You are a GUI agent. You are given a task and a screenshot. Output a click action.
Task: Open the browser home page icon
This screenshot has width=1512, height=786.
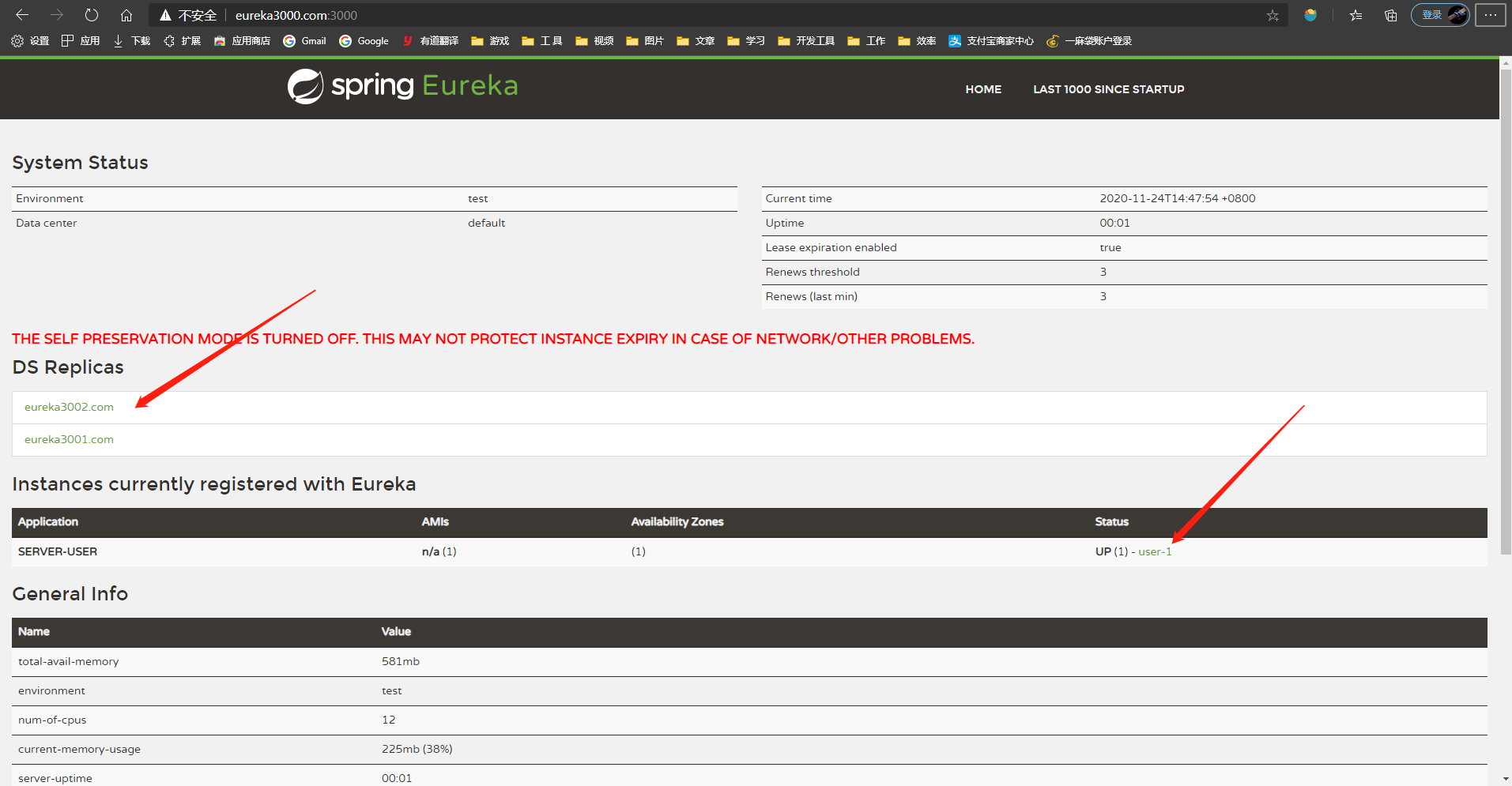[x=126, y=15]
